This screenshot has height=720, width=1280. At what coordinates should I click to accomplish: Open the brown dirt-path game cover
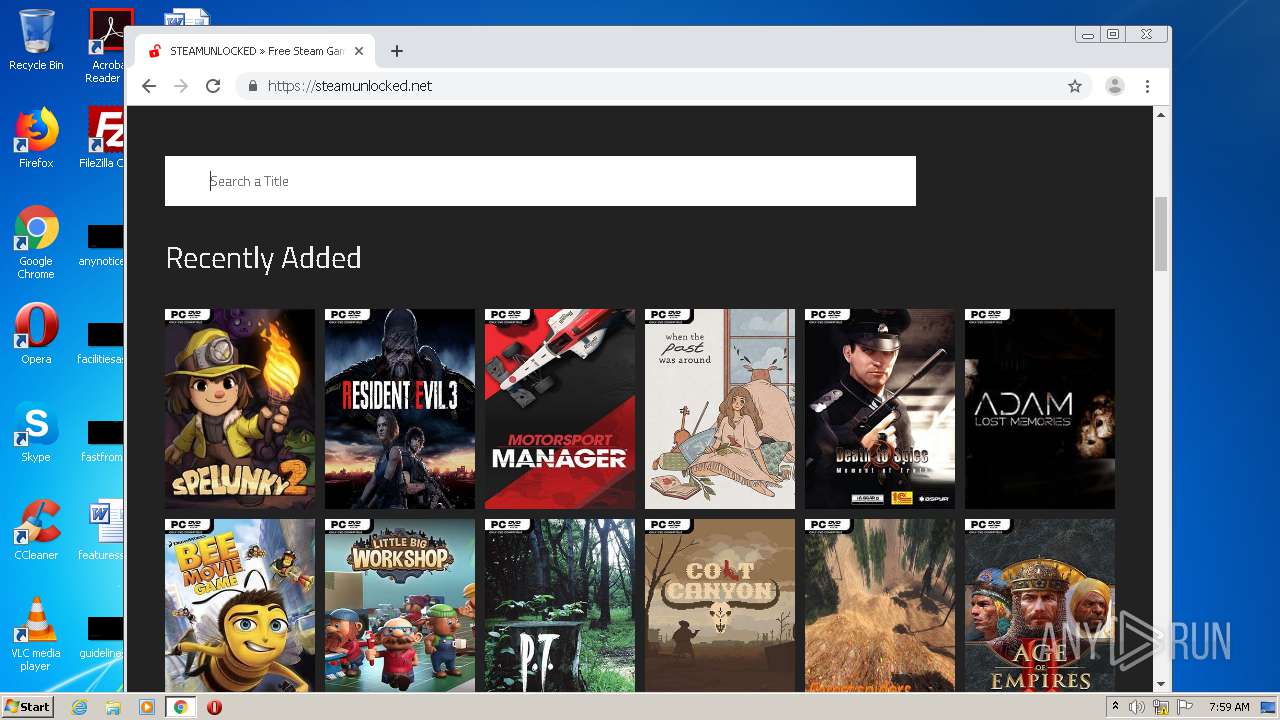tap(880, 605)
